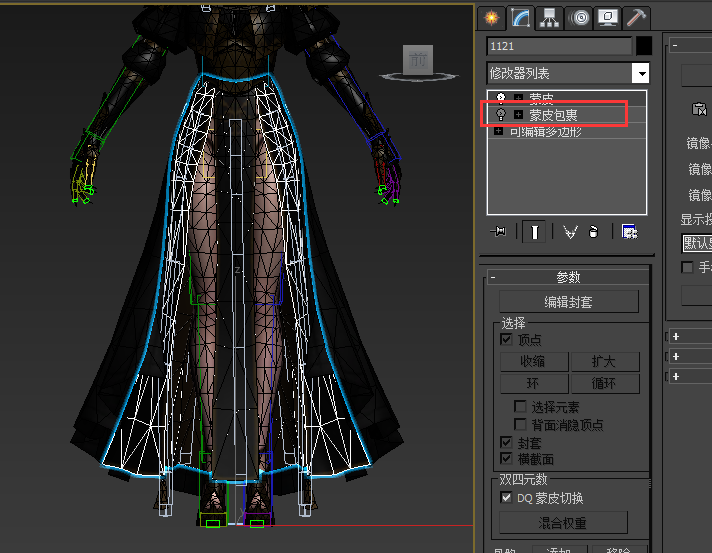This screenshot has height=553, width=712.
Task: Expand the 蒙皮 modifier sub-levels
Action: [518, 98]
